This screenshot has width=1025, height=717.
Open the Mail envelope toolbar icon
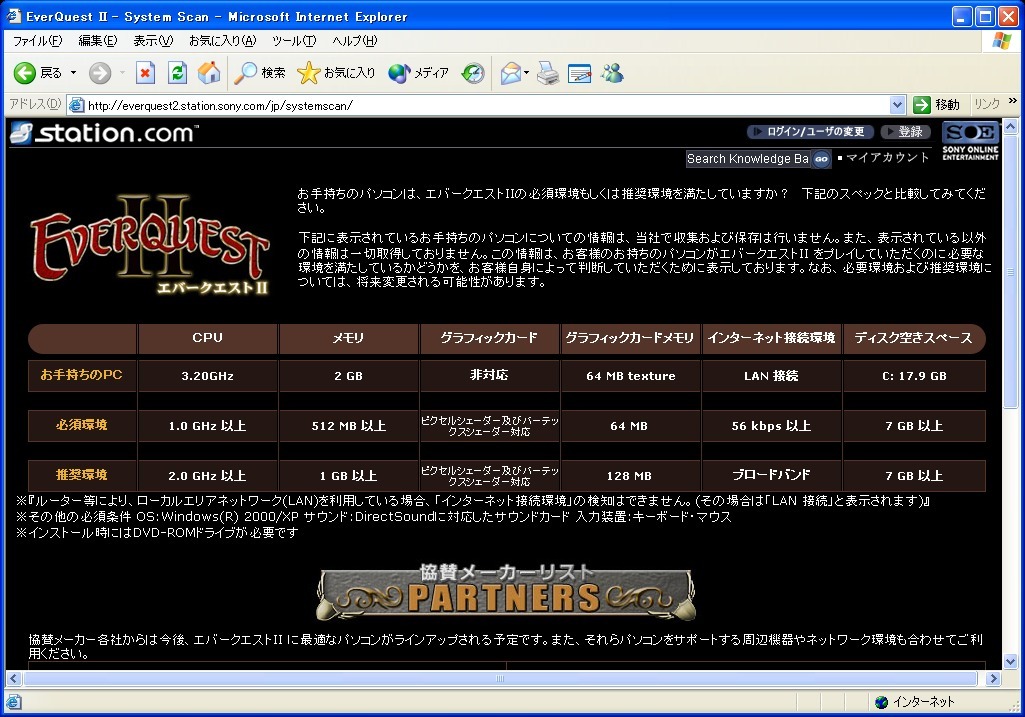click(x=511, y=73)
